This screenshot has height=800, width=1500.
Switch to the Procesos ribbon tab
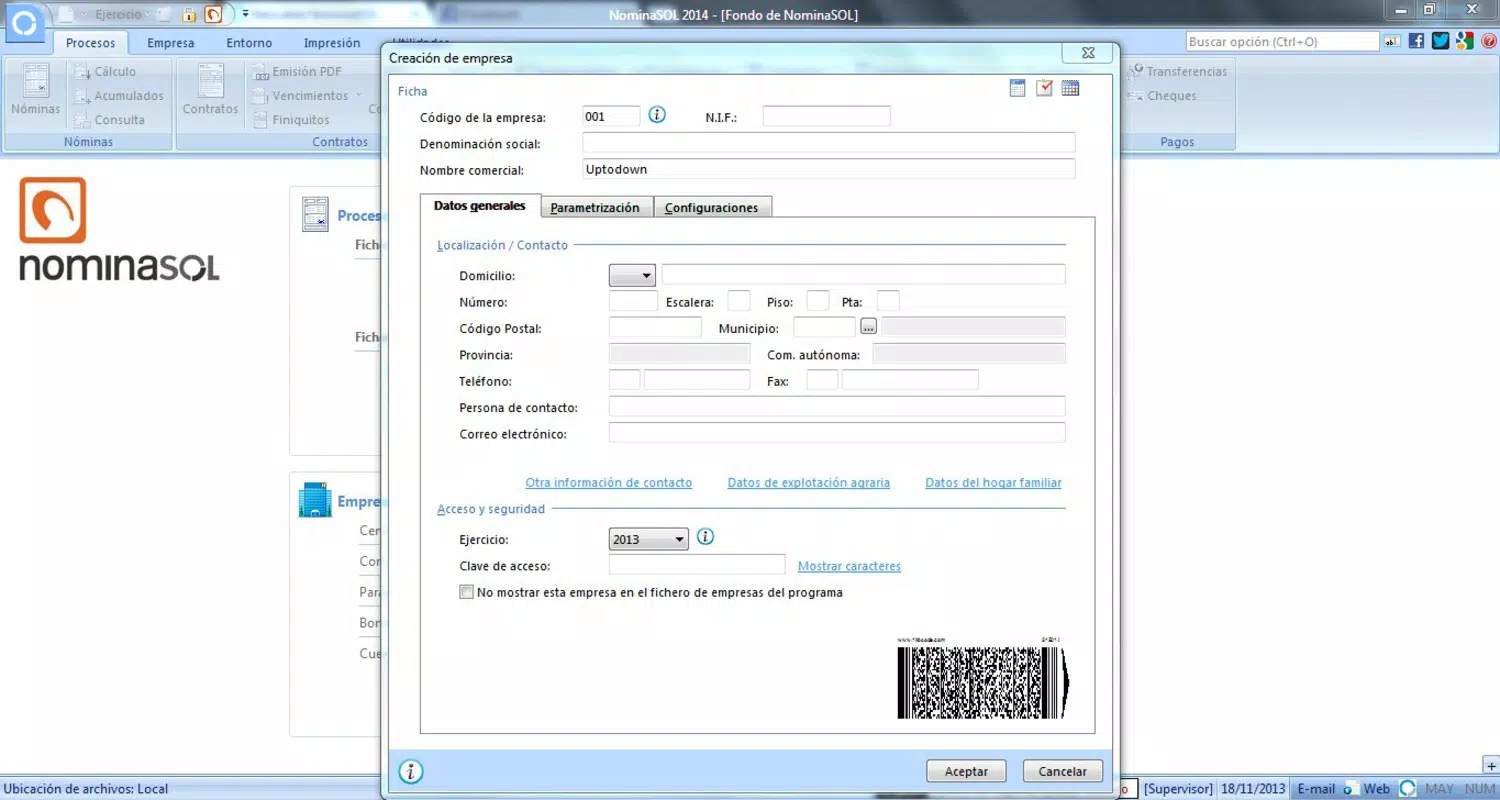click(x=91, y=43)
